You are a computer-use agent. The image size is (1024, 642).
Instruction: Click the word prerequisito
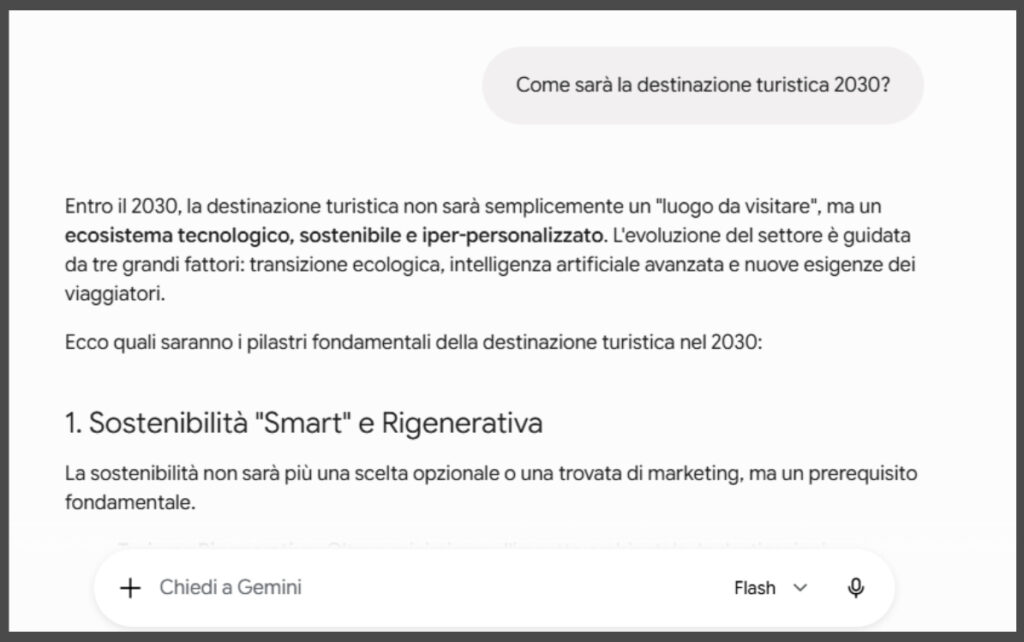[x=863, y=473]
